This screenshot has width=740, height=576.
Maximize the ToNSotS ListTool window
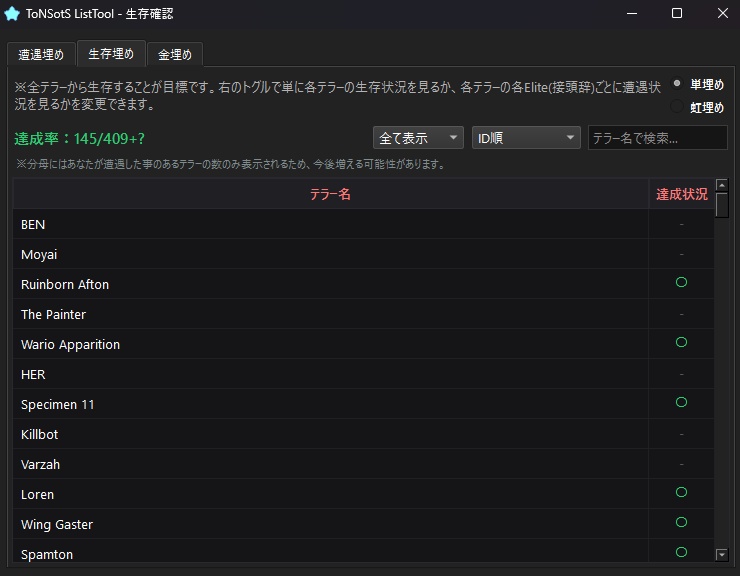point(677,13)
